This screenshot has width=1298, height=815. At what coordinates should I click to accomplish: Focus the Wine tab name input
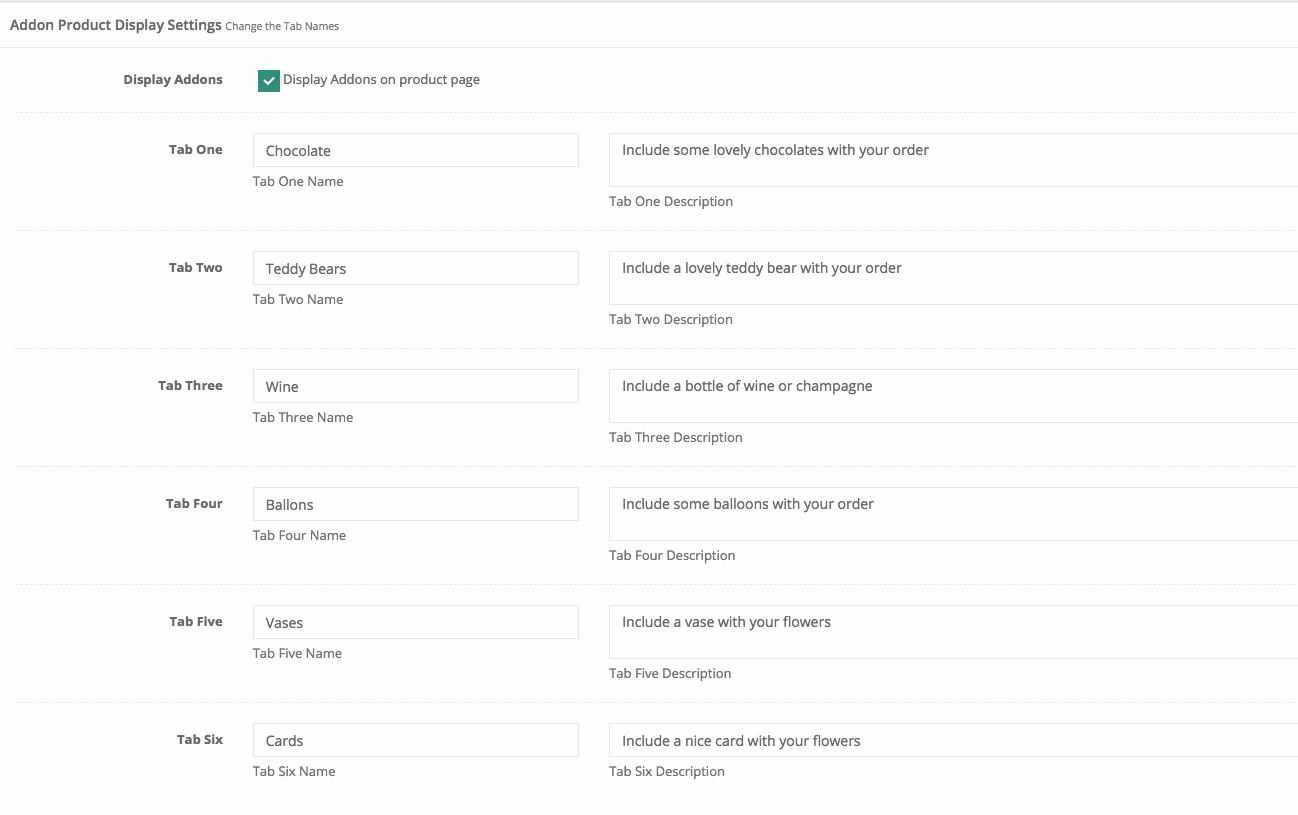click(415, 386)
